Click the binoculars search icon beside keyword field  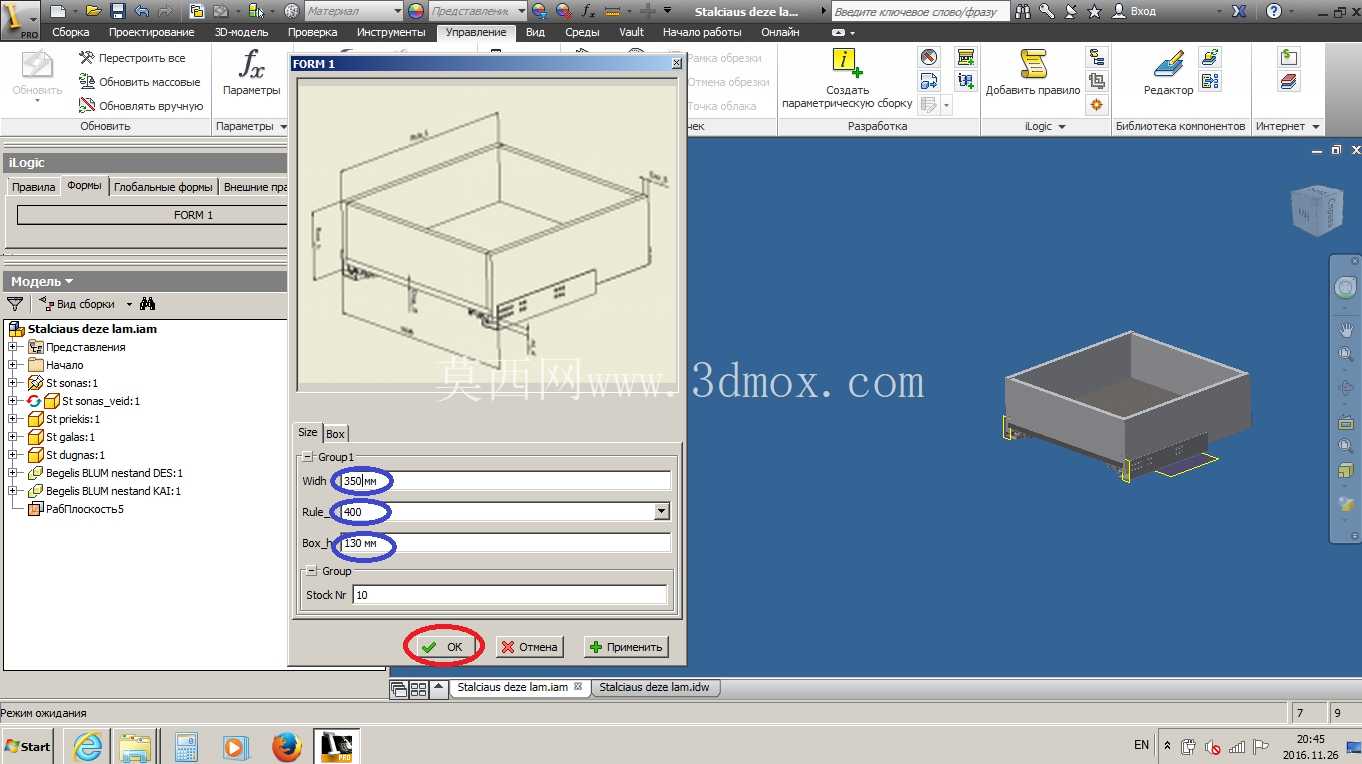click(x=1023, y=11)
